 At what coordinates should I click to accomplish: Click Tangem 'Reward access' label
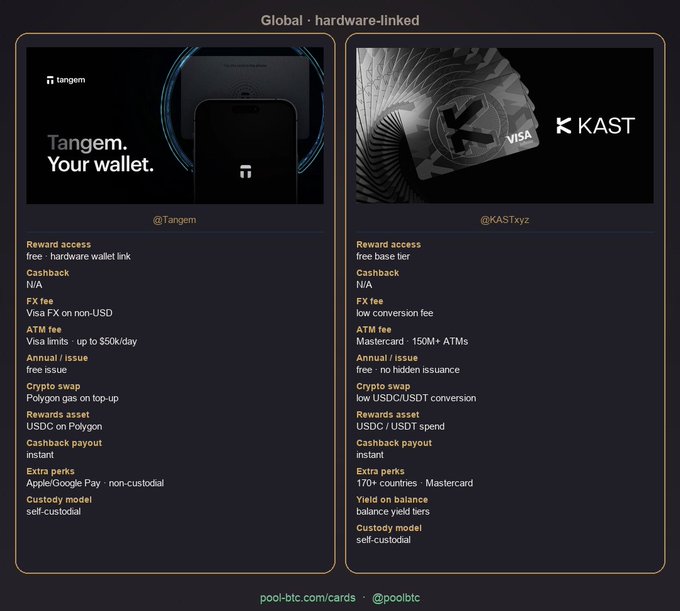[x=59, y=245]
